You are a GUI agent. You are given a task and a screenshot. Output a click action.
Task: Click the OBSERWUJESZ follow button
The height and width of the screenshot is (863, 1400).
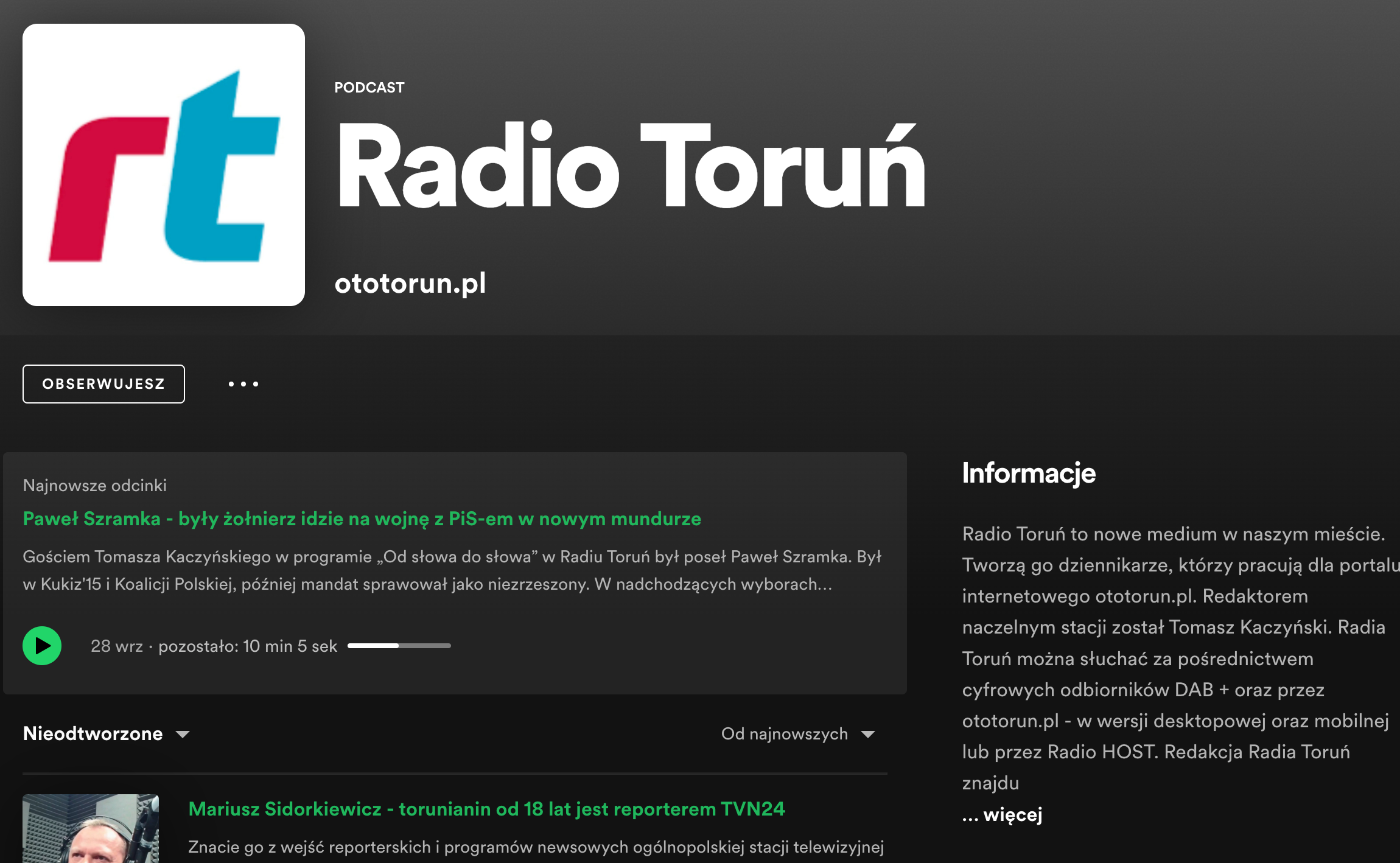pyautogui.click(x=103, y=384)
